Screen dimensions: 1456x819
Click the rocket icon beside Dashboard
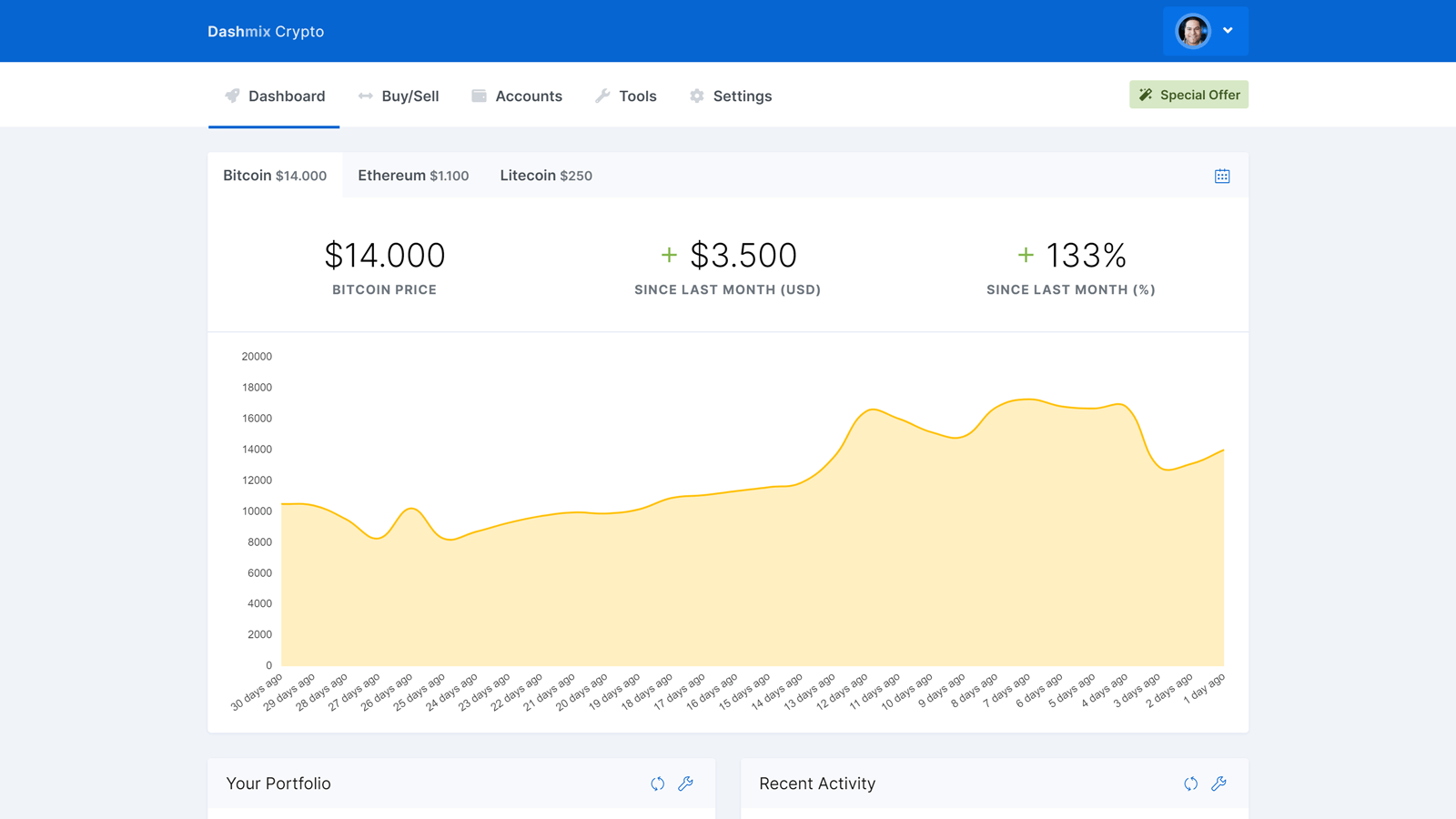(x=233, y=96)
